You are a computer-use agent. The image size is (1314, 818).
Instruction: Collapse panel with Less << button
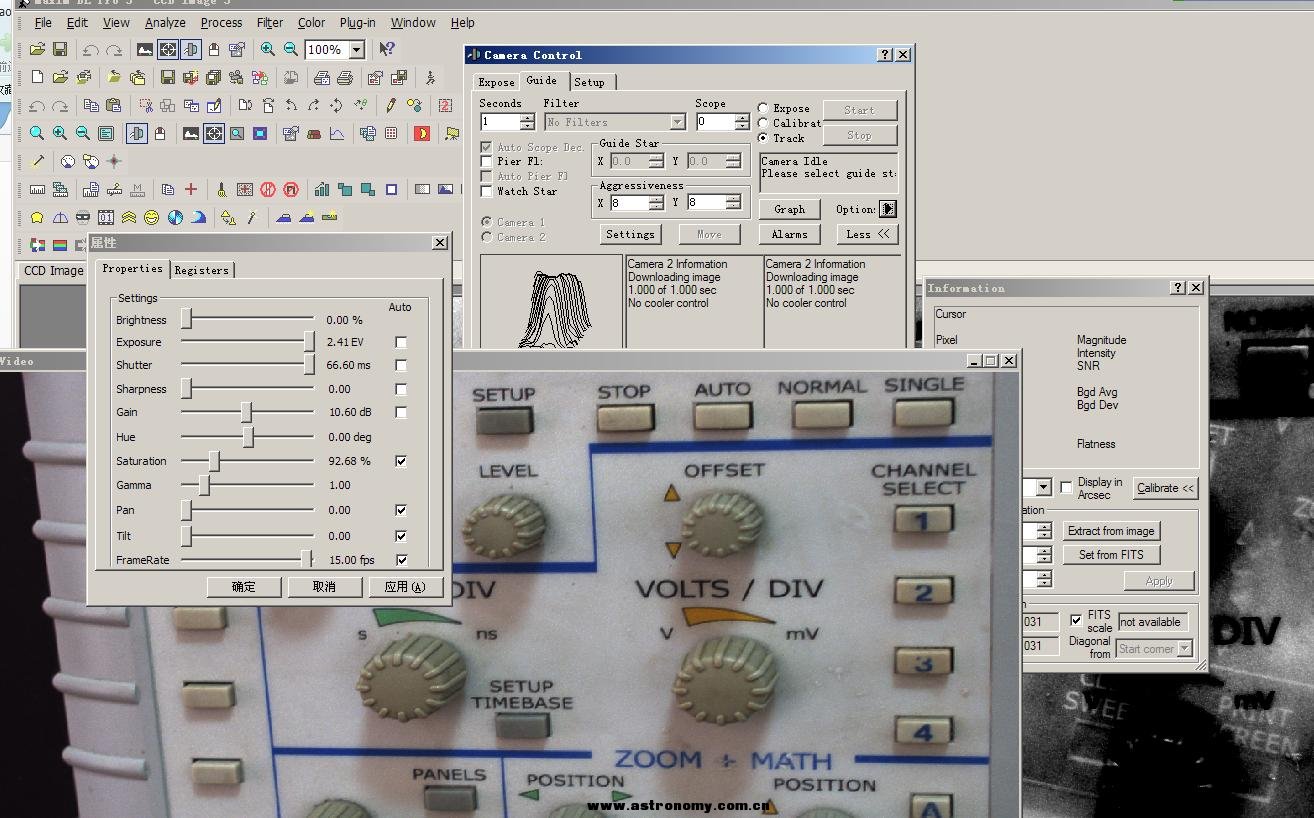pyautogui.click(x=867, y=234)
